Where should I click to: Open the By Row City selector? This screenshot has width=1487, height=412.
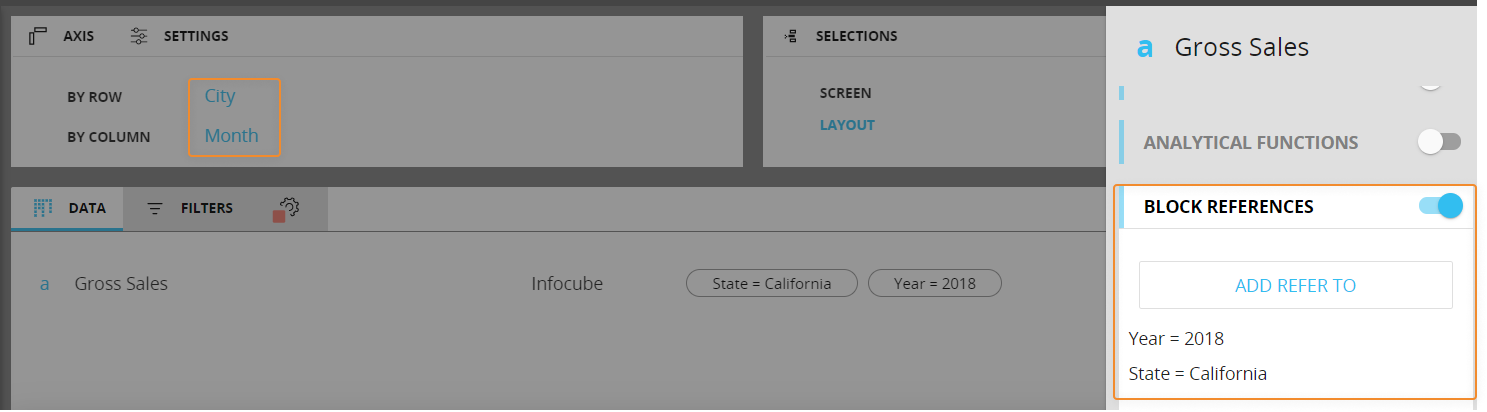click(x=220, y=96)
